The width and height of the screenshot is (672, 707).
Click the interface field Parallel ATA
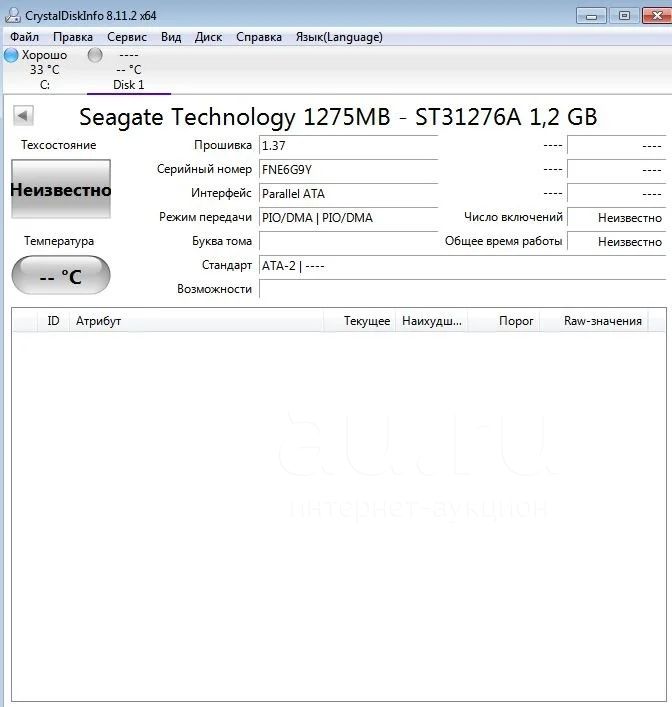[348, 193]
